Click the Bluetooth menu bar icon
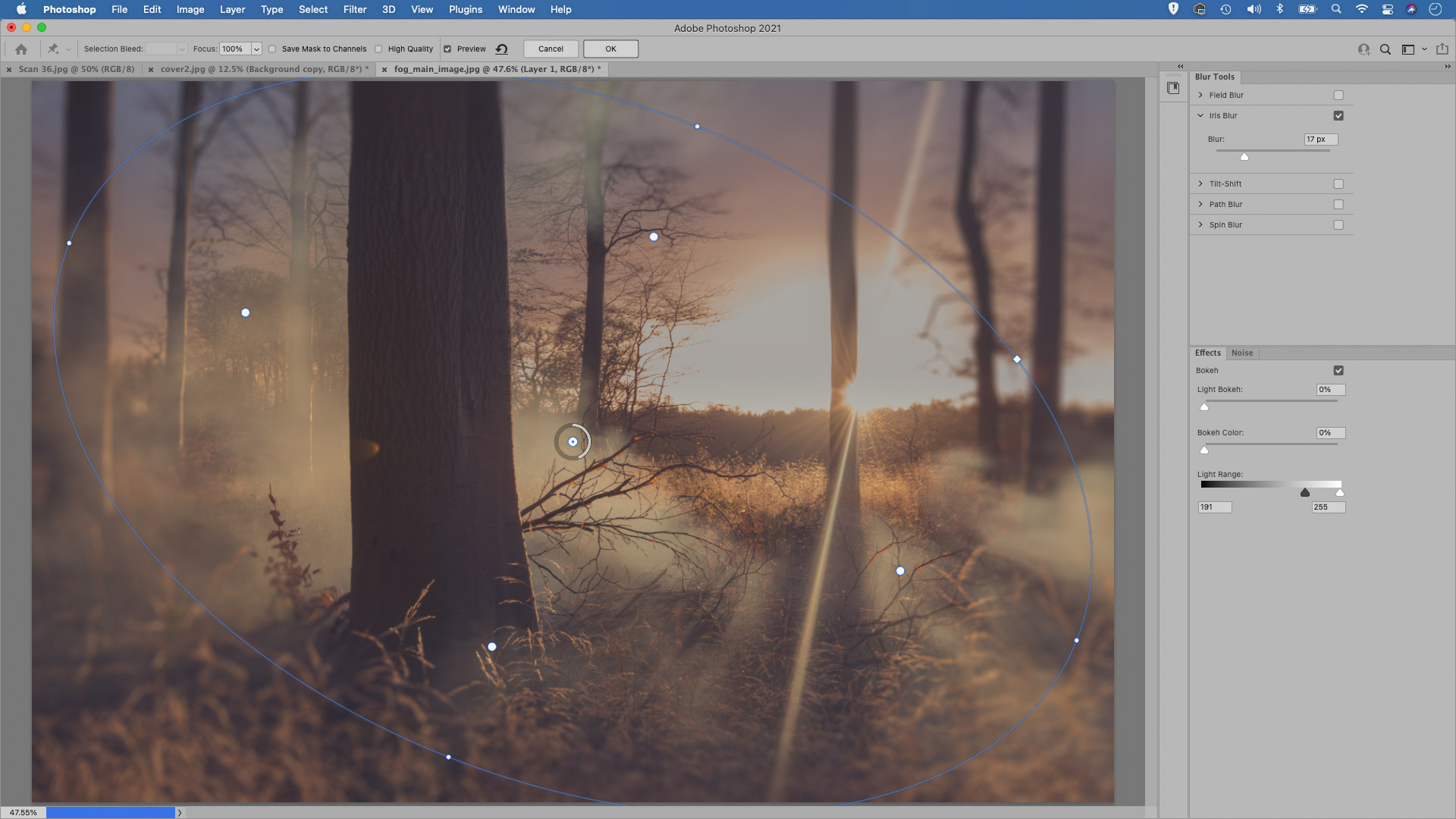 [x=1280, y=9]
